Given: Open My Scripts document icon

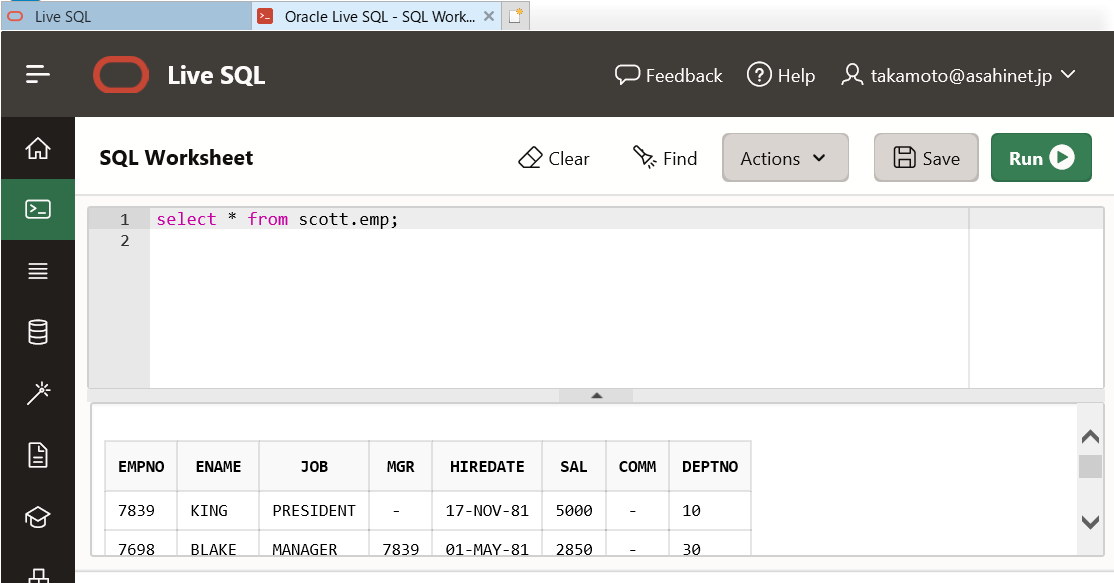Looking at the screenshot, I should [38, 454].
